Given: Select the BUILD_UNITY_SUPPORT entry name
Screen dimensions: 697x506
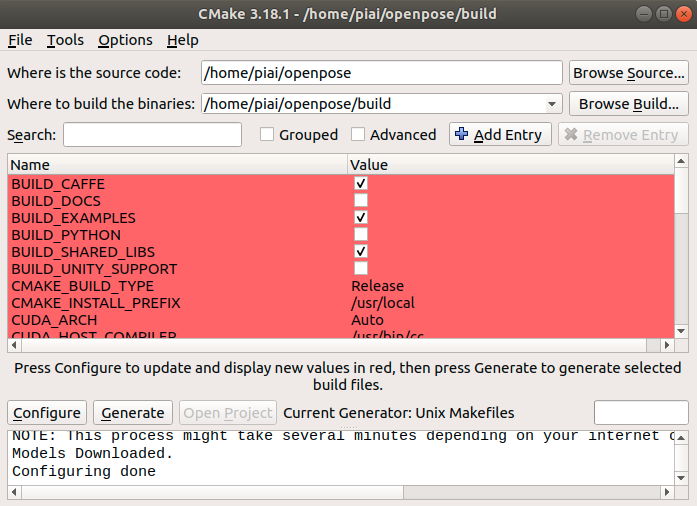Looking at the screenshot, I should (x=94, y=269).
